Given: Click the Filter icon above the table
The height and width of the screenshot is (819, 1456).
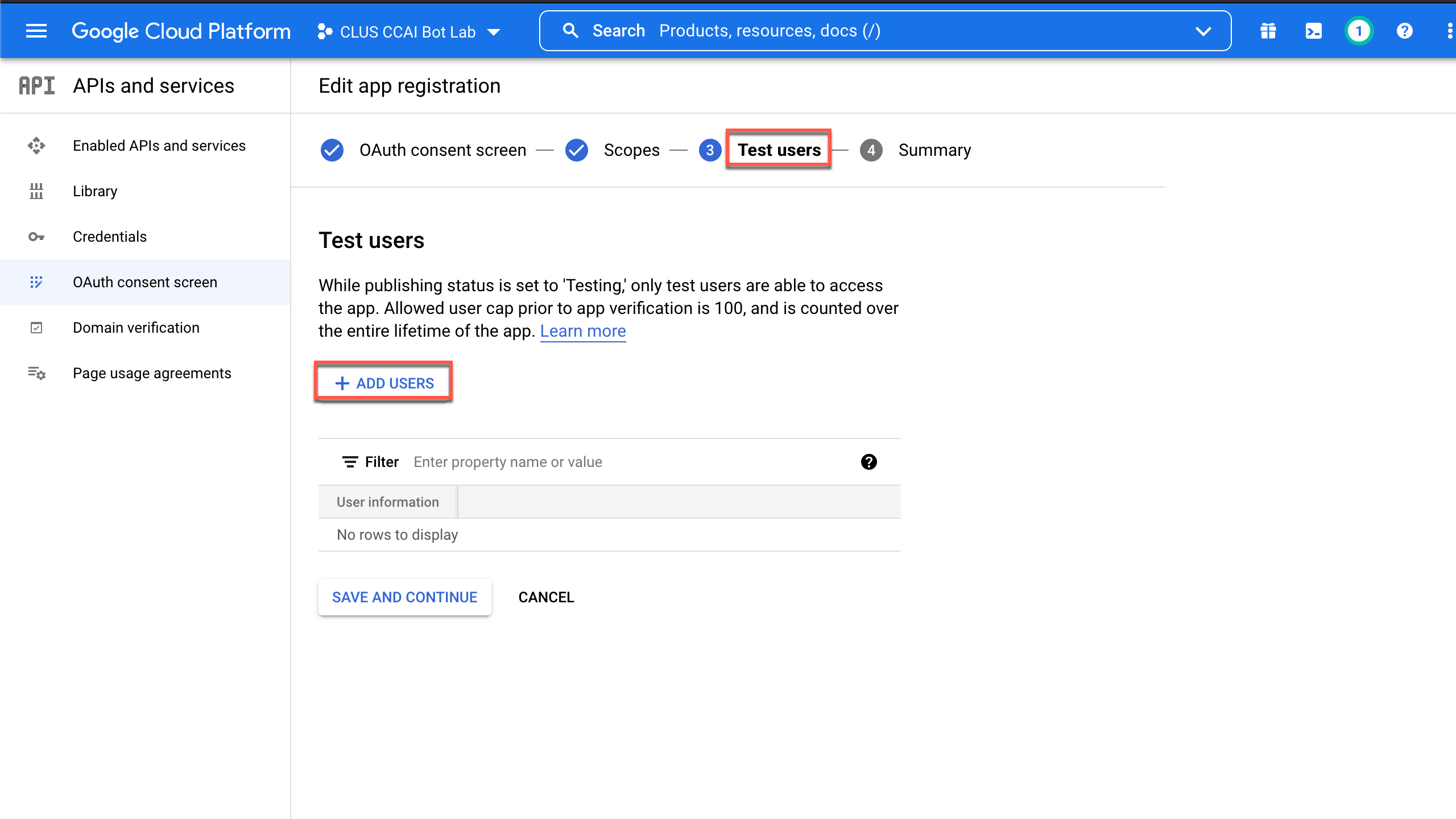Looking at the screenshot, I should pos(350,462).
